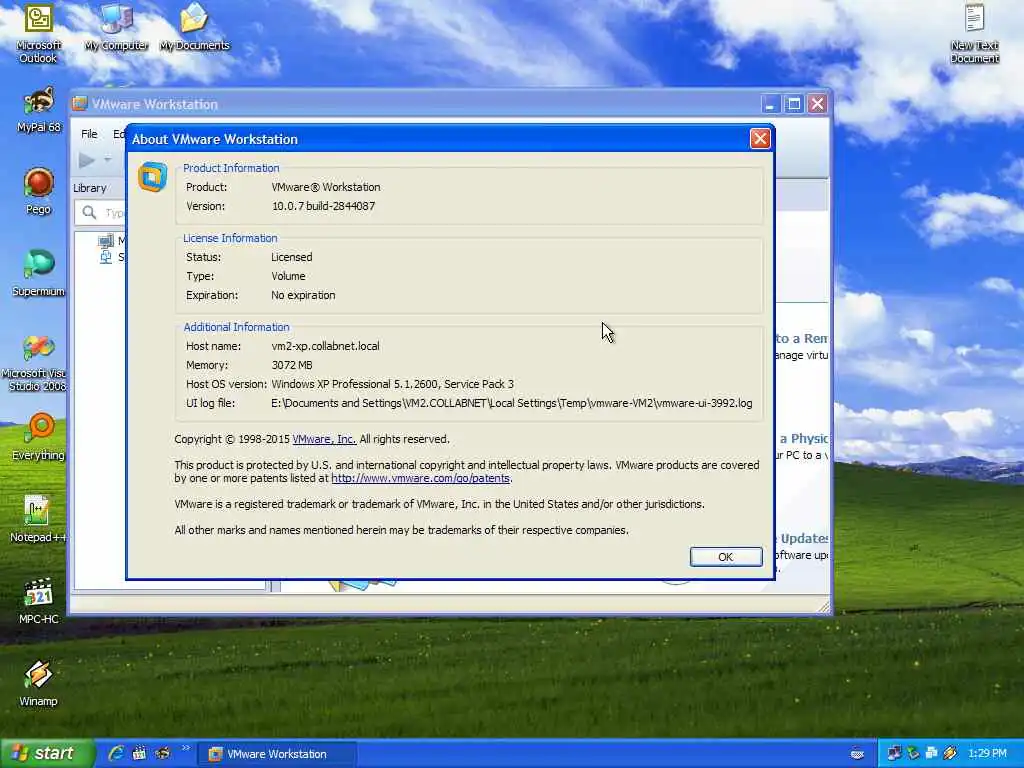The image size is (1024, 768).
Task: Select the New Text Document icon
Action: point(974,33)
